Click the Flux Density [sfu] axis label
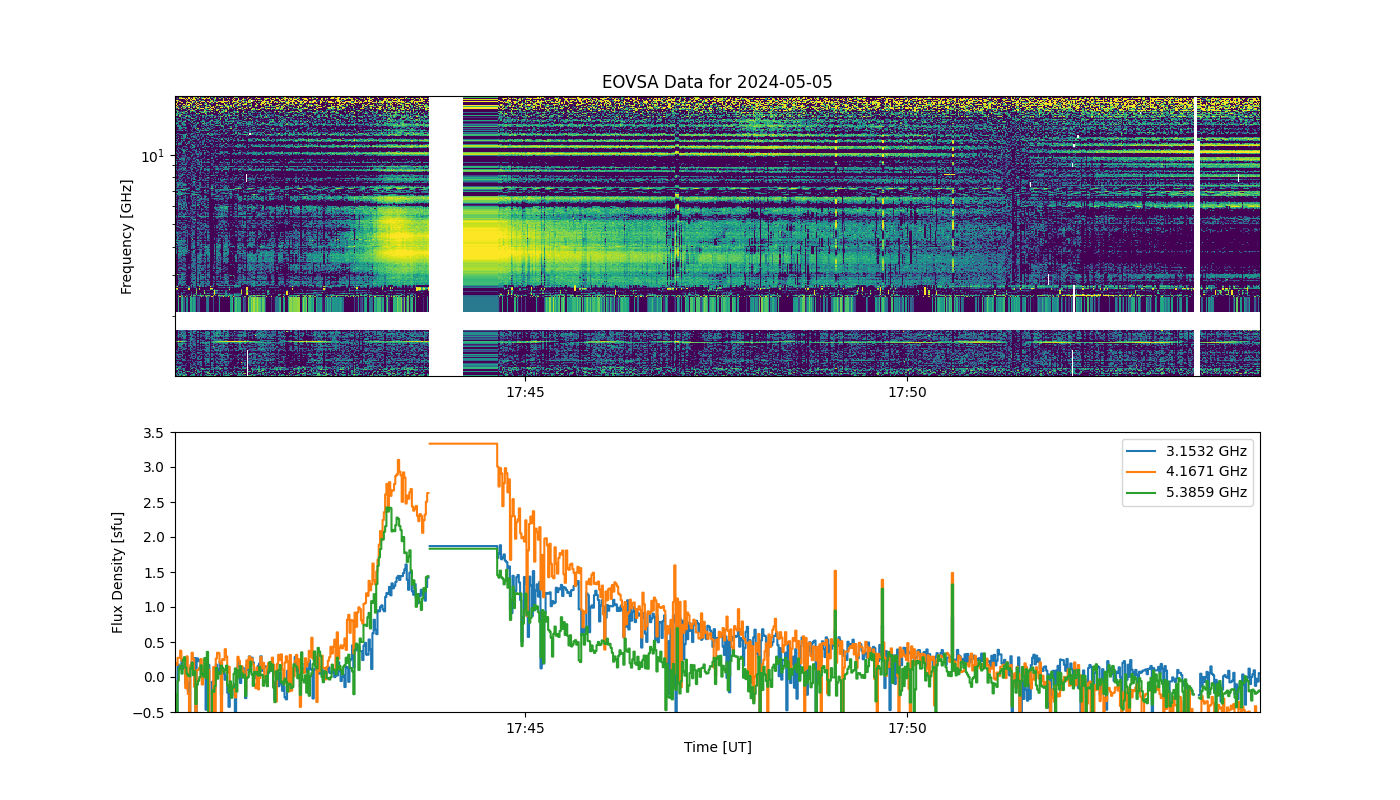The height and width of the screenshot is (800, 1400). point(118,573)
